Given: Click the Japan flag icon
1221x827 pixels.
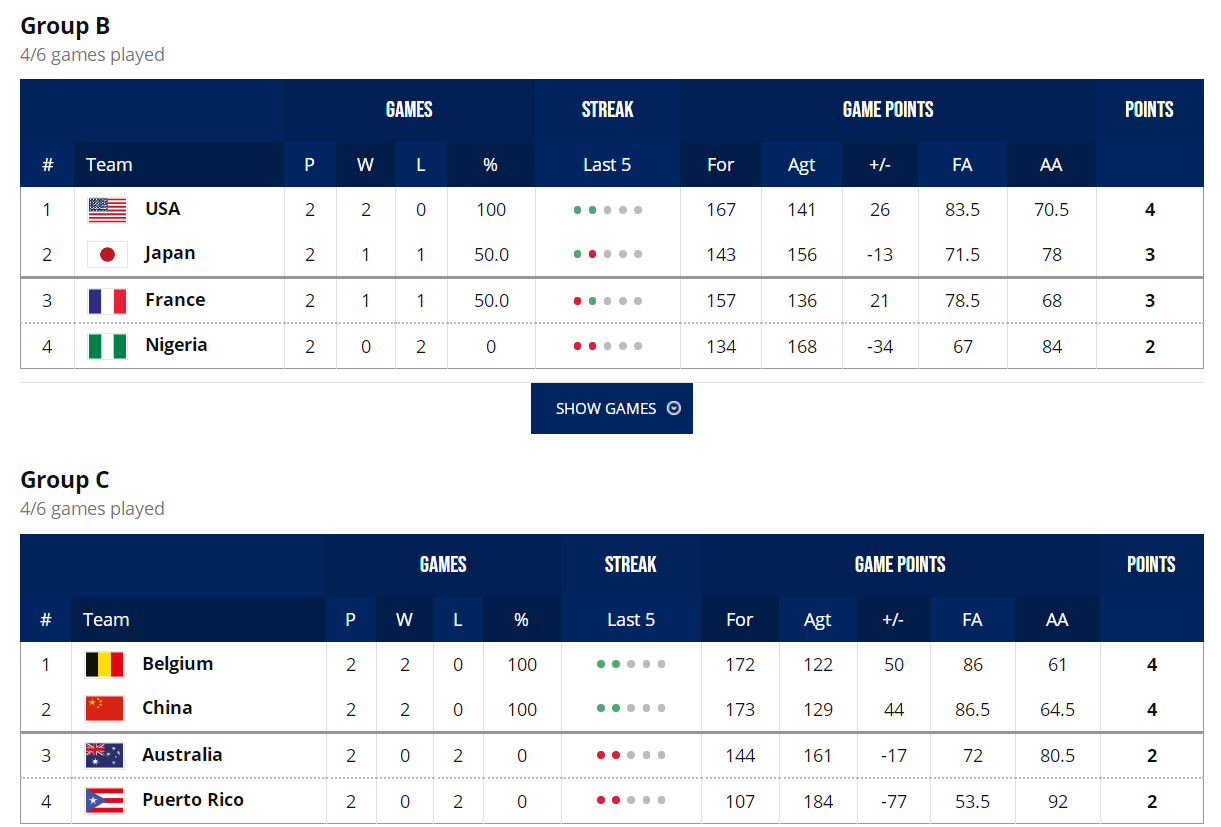Looking at the screenshot, I should [x=107, y=254].
